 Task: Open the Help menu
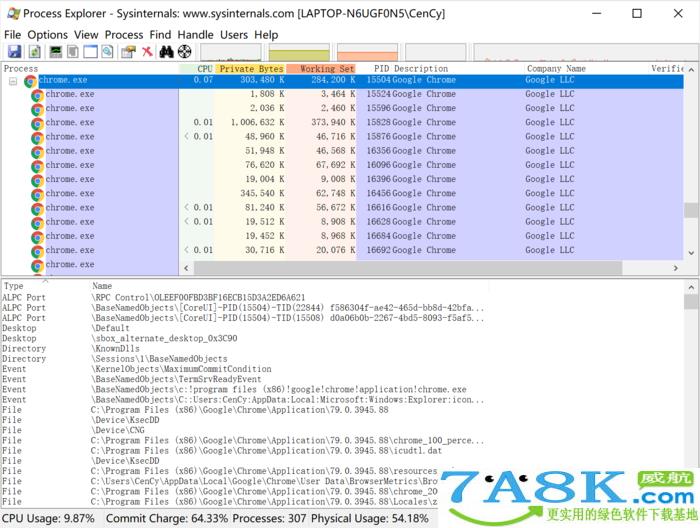coord(266,35)
